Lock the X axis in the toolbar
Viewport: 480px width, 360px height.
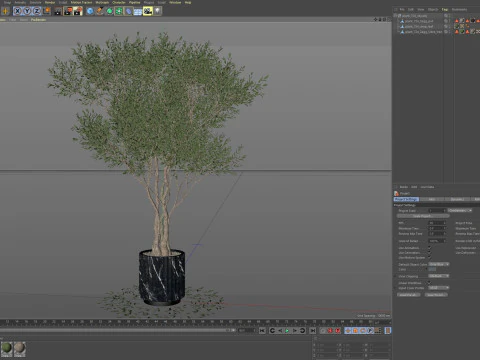point(17,11)
